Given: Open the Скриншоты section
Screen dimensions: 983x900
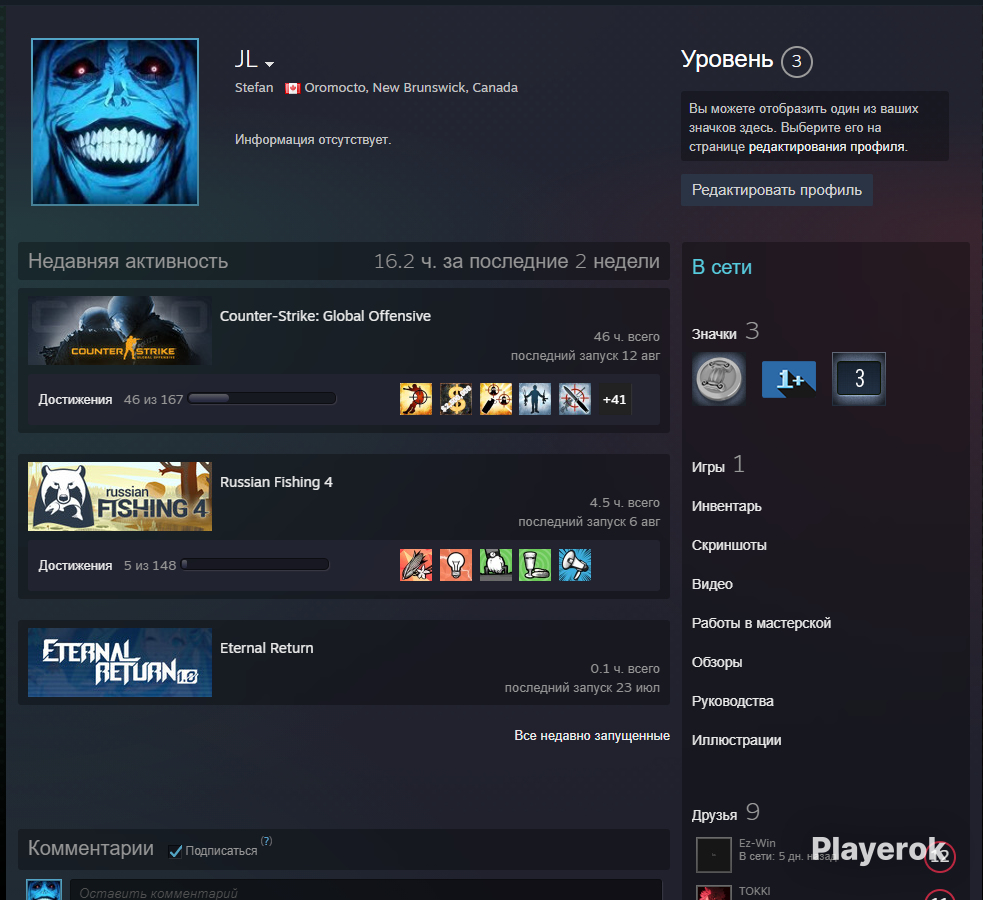Looking at the screenshot, I should click(729, 545).
